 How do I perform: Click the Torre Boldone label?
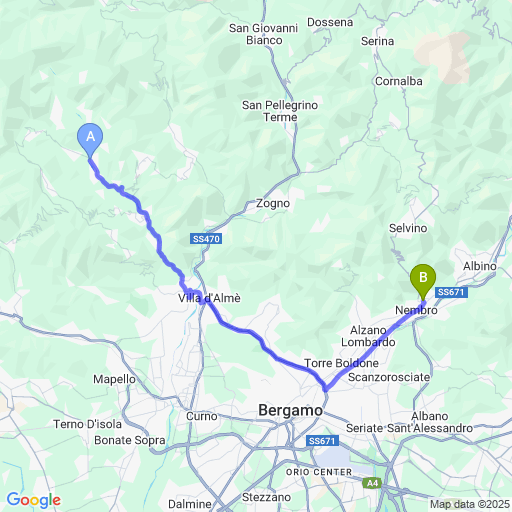click(x=341, y=363)
